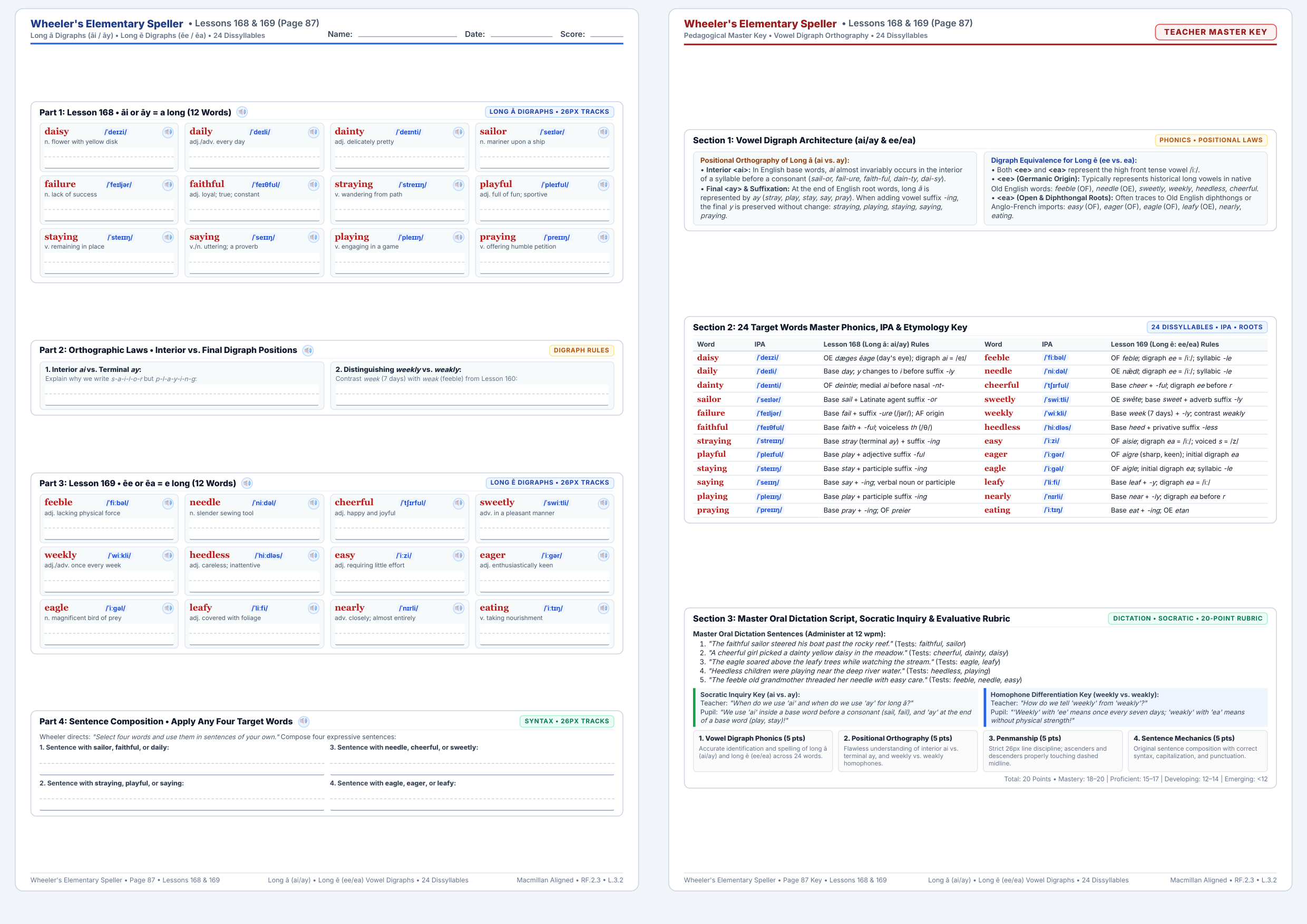The width and height of the screenshot is (1307, 924).
Task: Click the writing line under sentence 1 prompt
Action: pyautogui.click(x=182, y=765)
